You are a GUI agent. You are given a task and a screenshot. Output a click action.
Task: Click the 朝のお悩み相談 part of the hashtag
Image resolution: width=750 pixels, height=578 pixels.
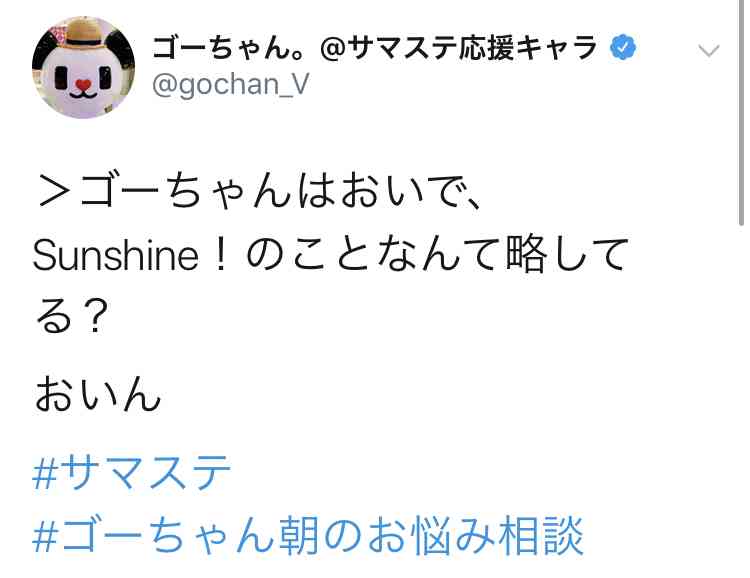431,535
